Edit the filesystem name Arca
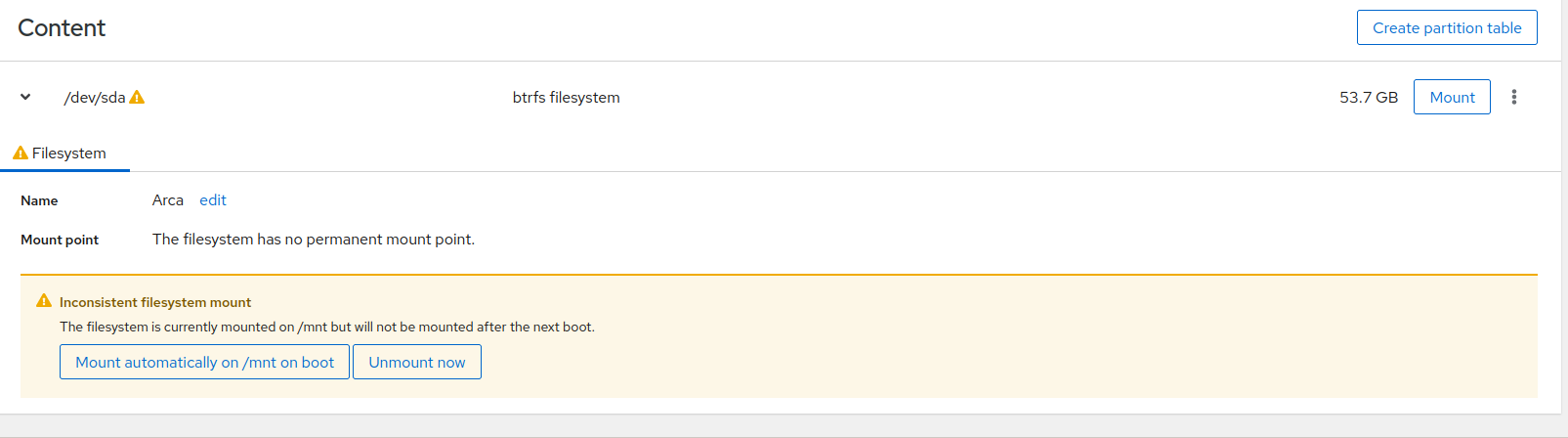The image size is (1568, 438). coord(213,200)
